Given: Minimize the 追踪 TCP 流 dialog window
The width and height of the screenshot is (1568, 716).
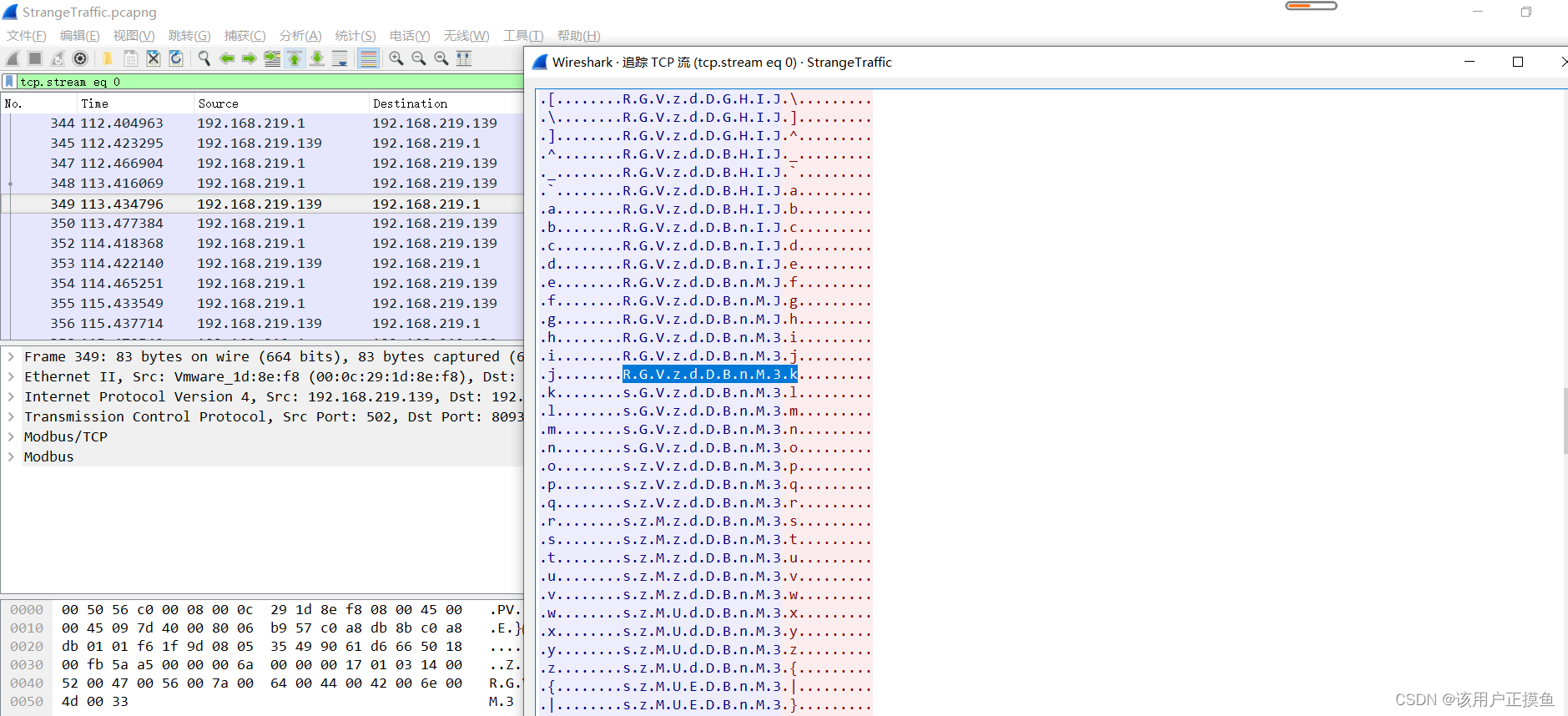Looking at the screenshot, I should point(1470,62).
